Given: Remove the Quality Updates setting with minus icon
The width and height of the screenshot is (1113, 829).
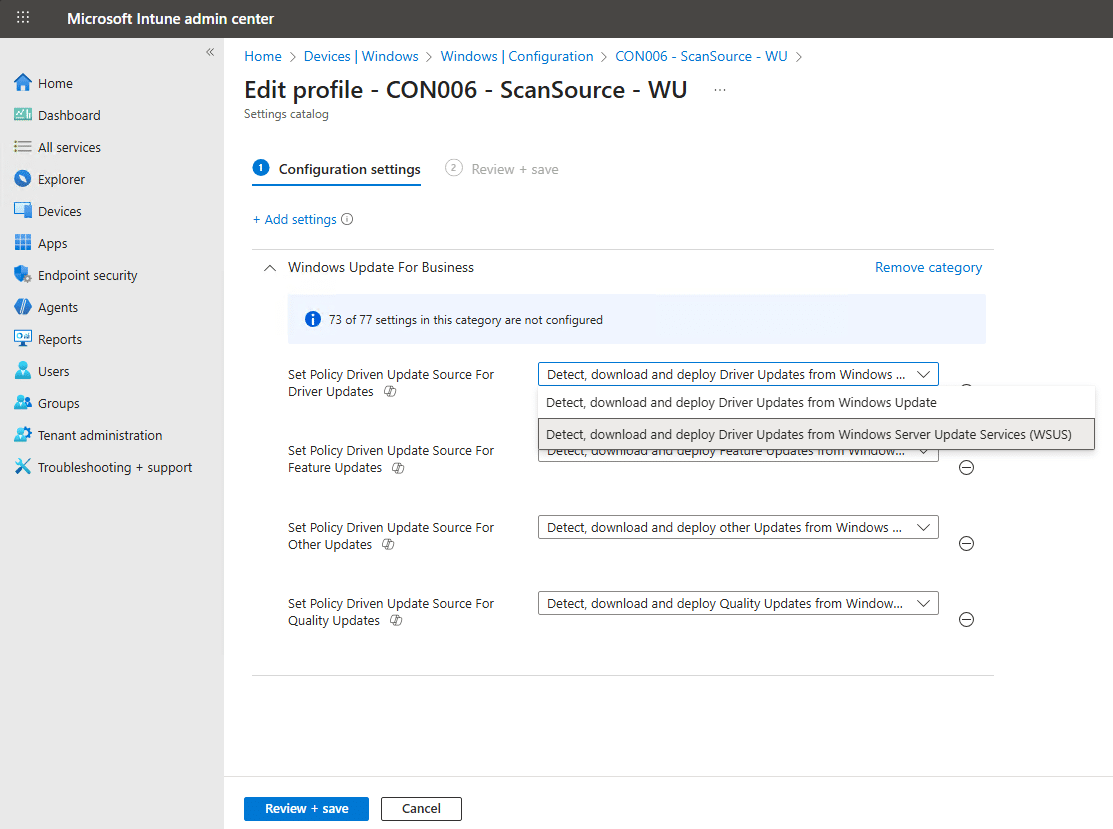Looking at the screenshot, I should tap(966, 620).
